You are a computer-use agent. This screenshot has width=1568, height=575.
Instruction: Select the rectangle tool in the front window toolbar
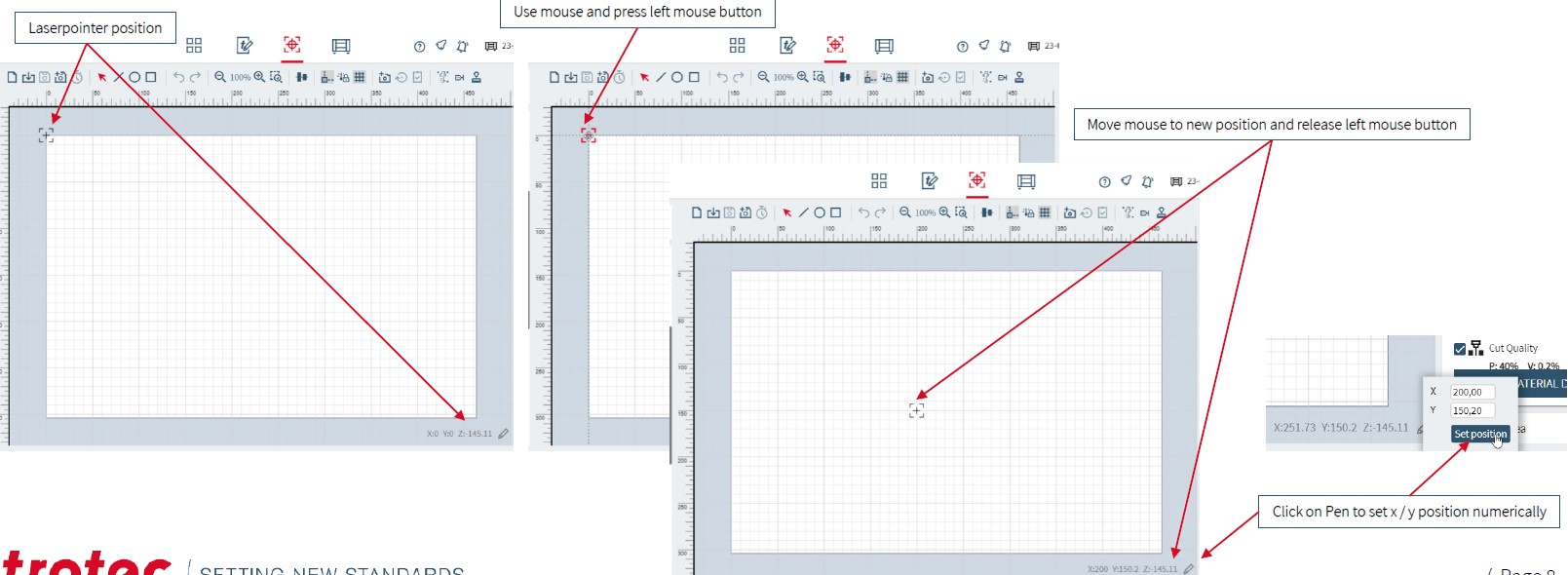(x=835, y=212)
